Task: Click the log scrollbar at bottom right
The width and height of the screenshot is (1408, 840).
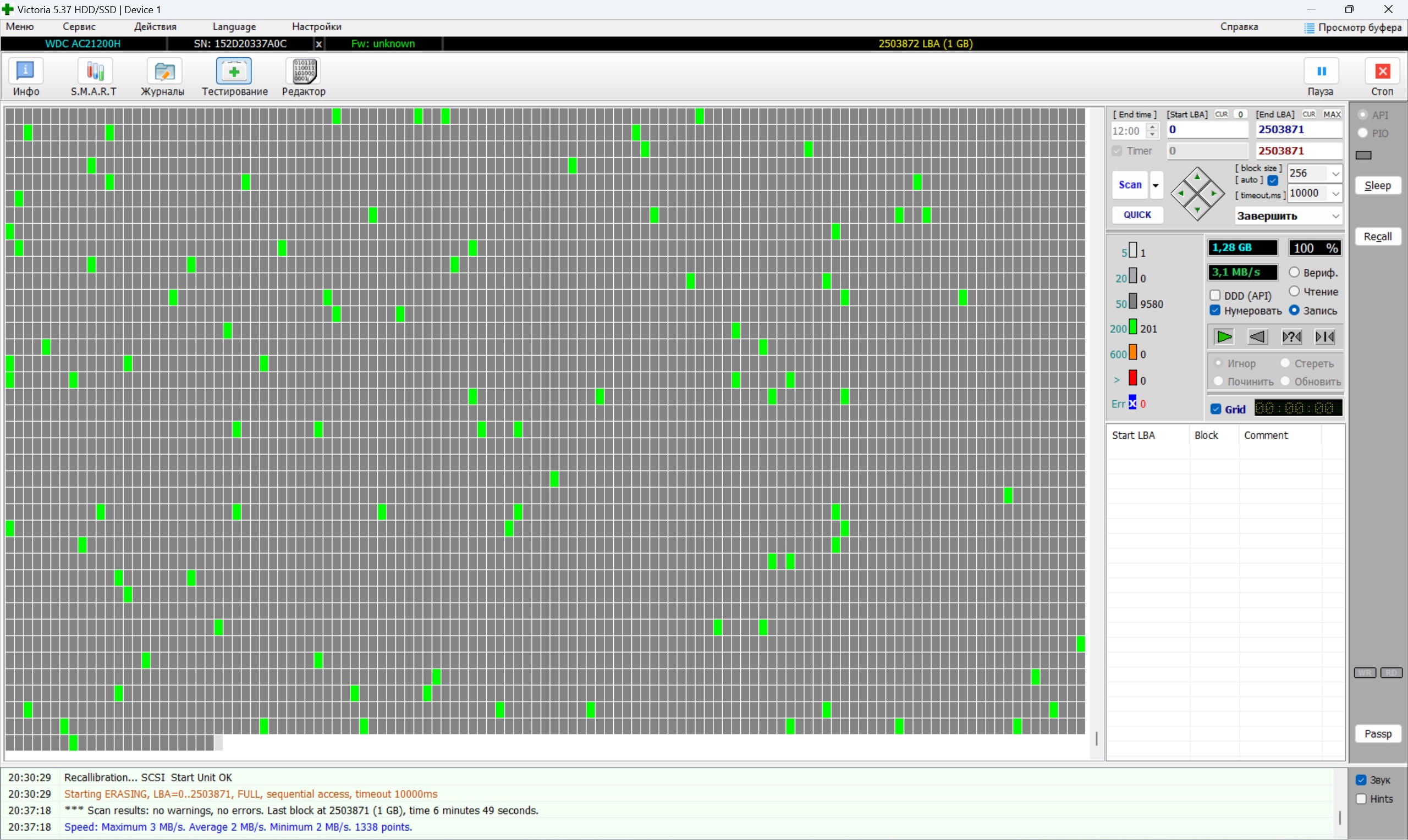Action: (1339, 817)
